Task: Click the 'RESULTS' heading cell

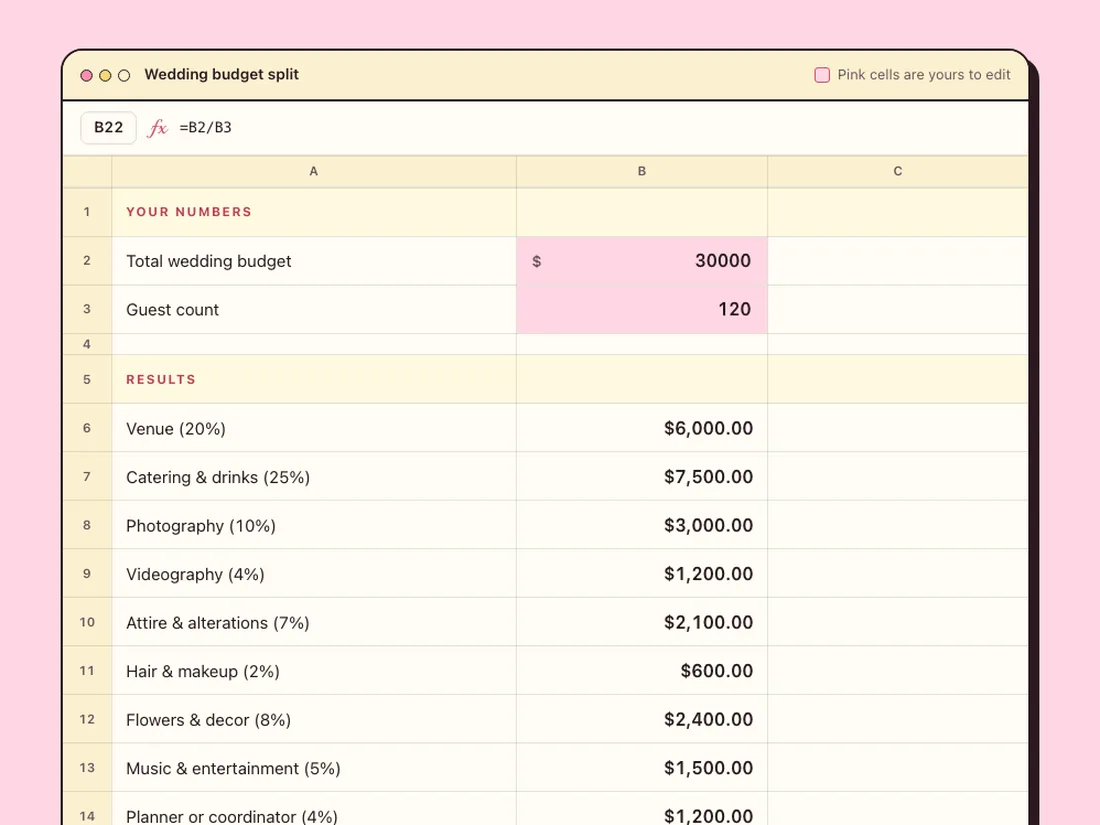Action: [x=314, y=380]
